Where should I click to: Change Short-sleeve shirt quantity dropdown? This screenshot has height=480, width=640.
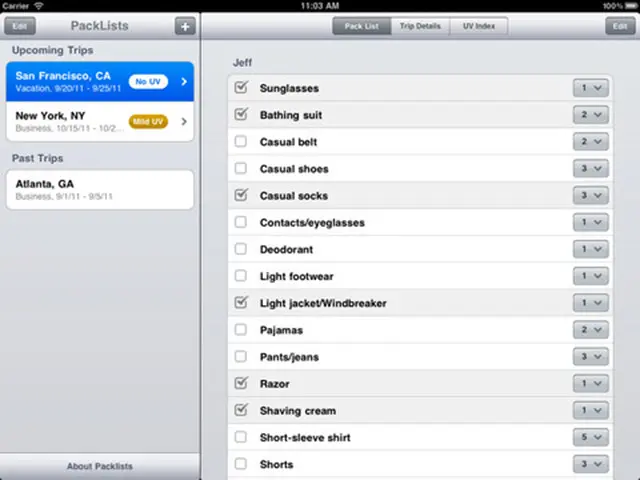pyautogui.click(x=590, y=437)
